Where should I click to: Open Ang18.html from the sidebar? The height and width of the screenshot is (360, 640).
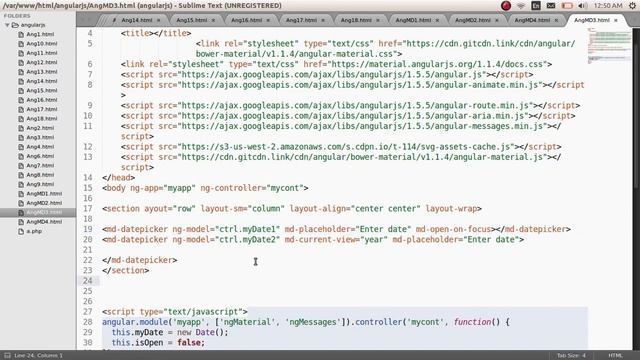(42, 119)
